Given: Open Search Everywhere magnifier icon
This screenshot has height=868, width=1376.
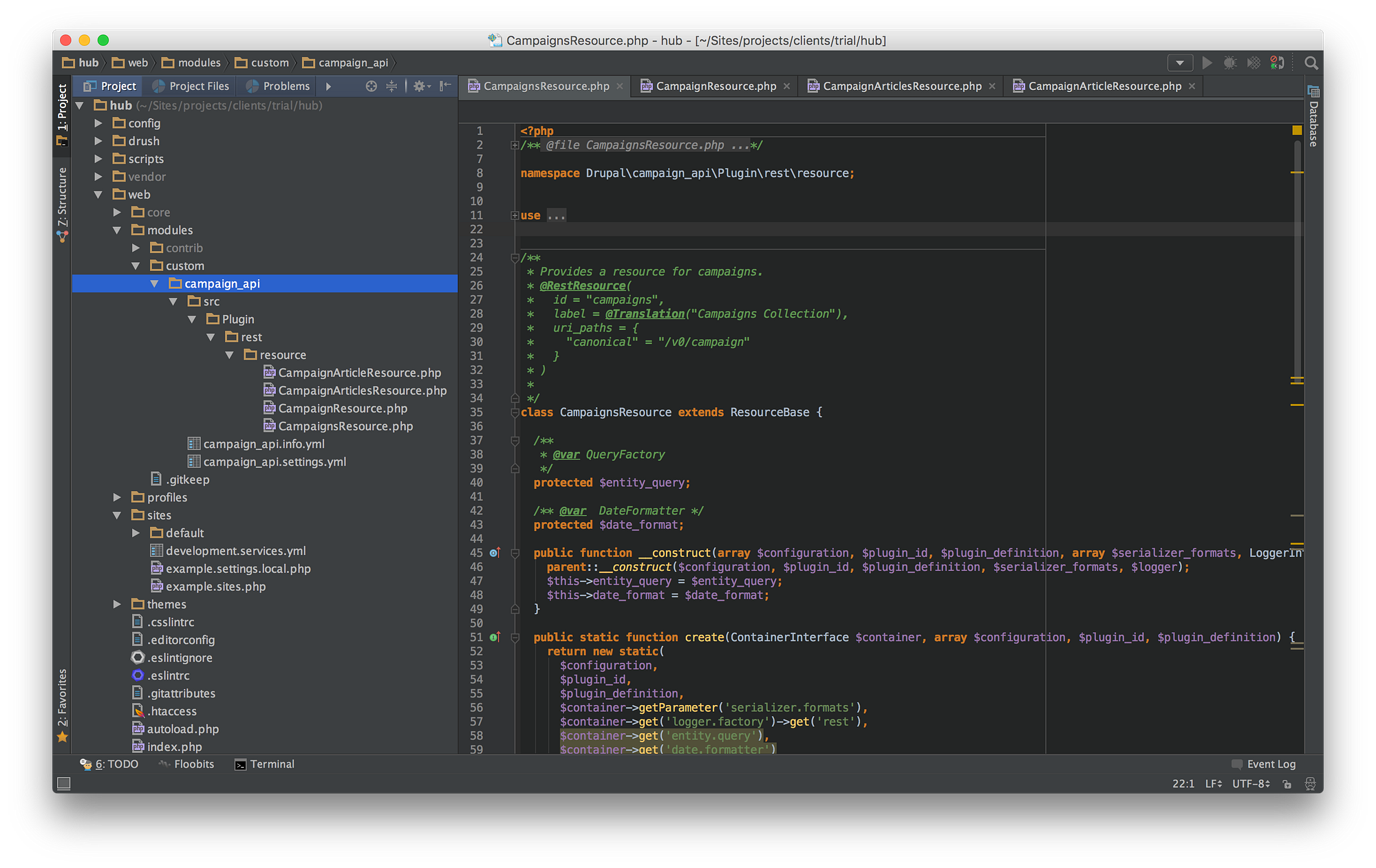Looking at the screenshot, I should click(1311, 63).
